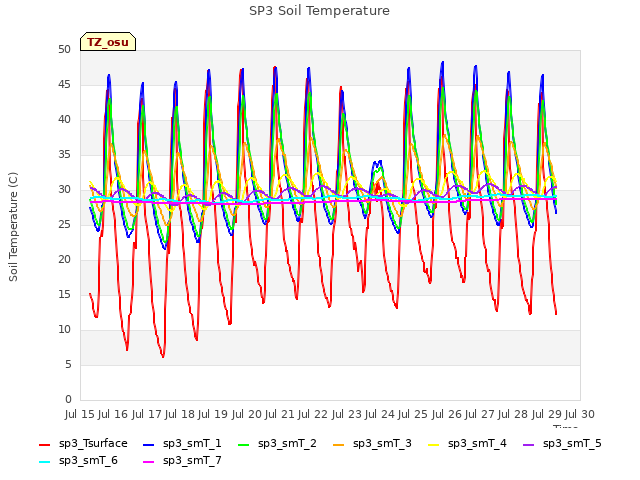Screen dimensions: 640x480
Task: Click the Jul 25 x-axis tick label
Action: coord(413,414)
